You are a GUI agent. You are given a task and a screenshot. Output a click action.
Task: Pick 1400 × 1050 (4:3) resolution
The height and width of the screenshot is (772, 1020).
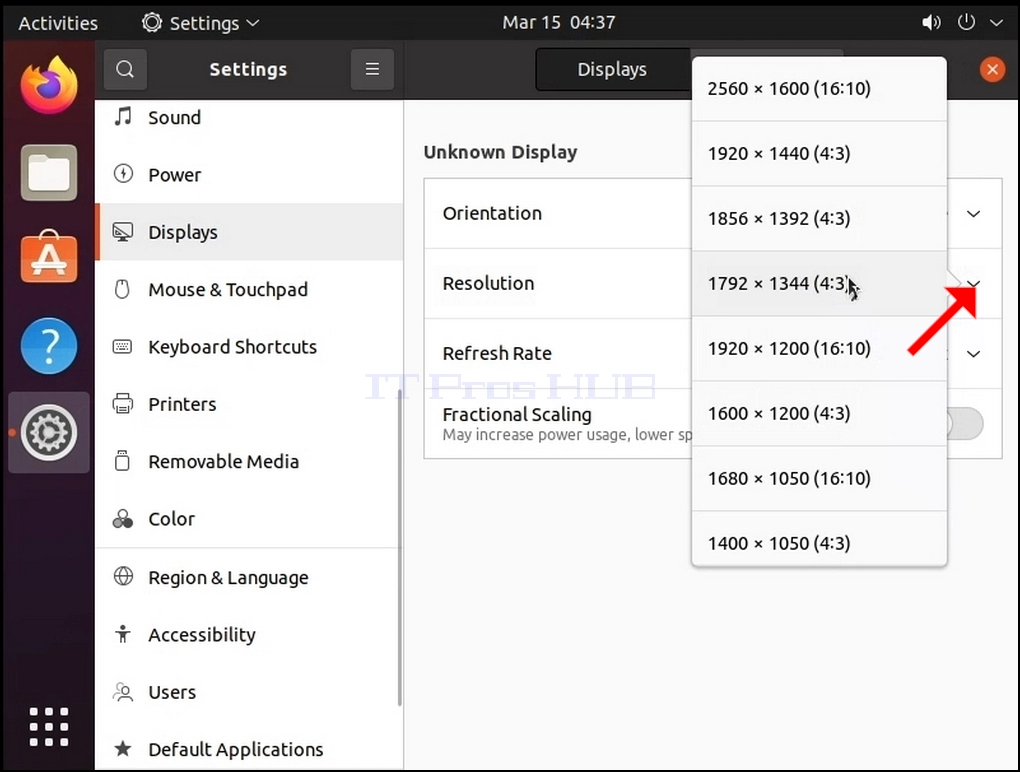[x=819, y=540]
